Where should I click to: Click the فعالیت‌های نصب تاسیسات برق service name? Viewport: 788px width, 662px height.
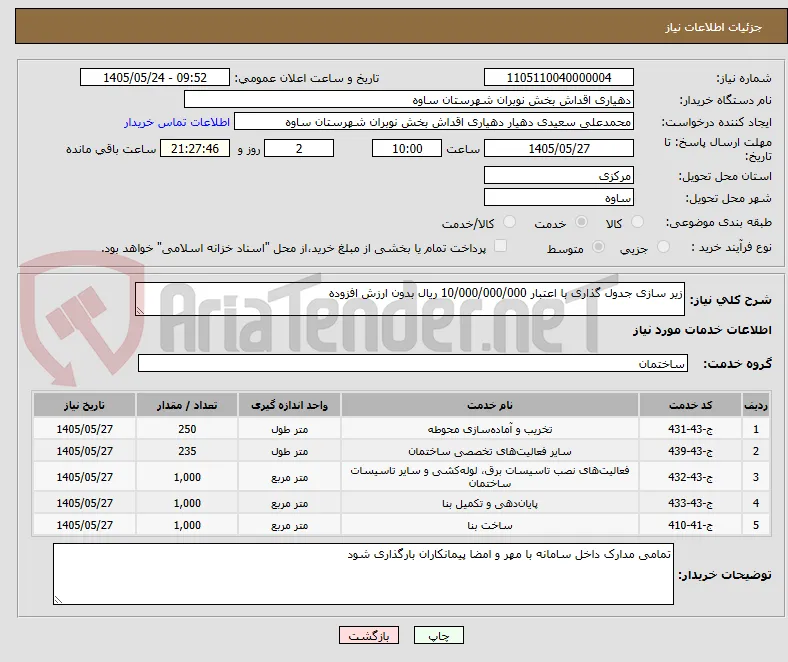489,477
